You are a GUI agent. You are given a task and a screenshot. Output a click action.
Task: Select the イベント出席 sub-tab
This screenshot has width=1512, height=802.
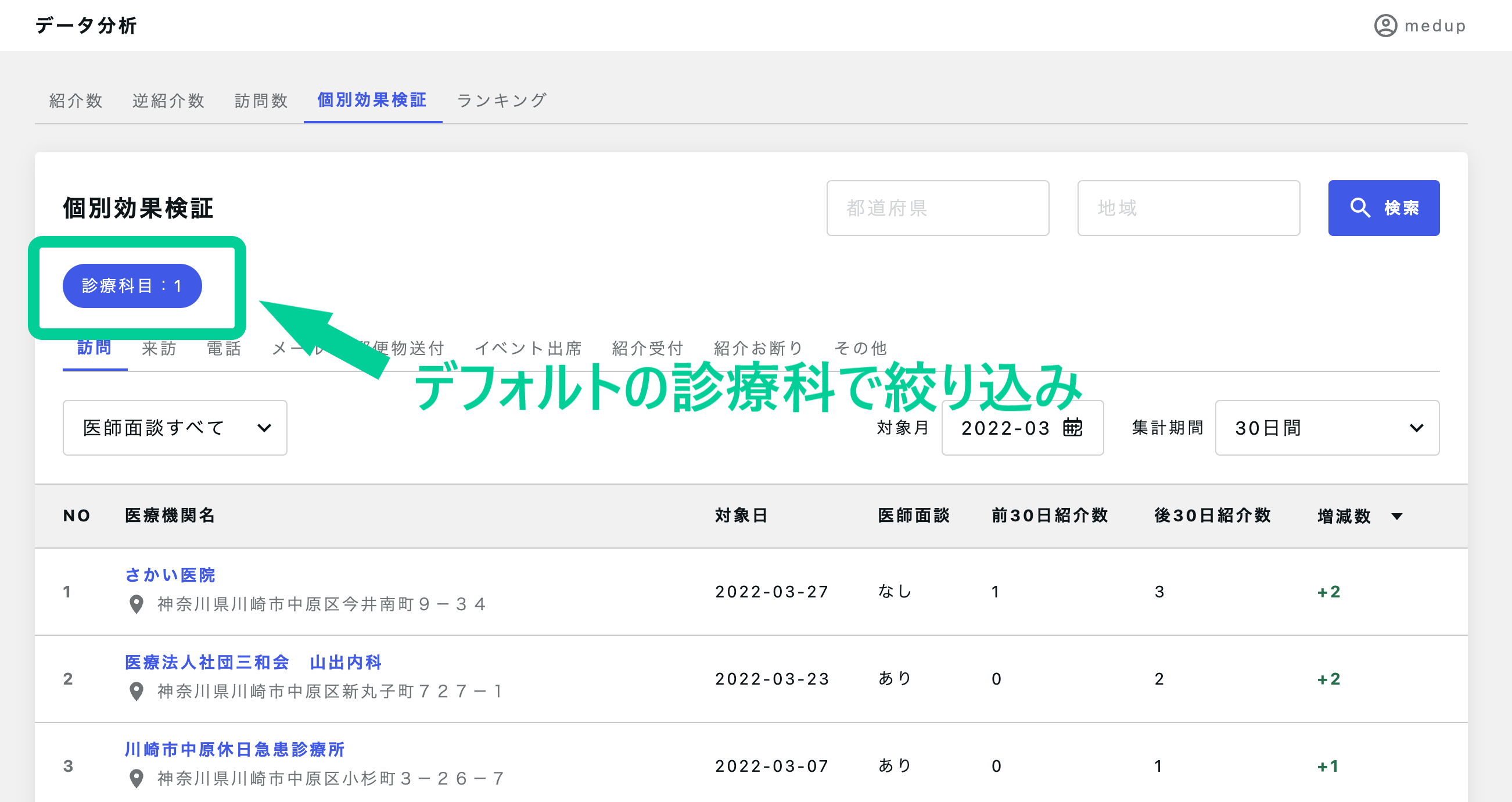528,348
